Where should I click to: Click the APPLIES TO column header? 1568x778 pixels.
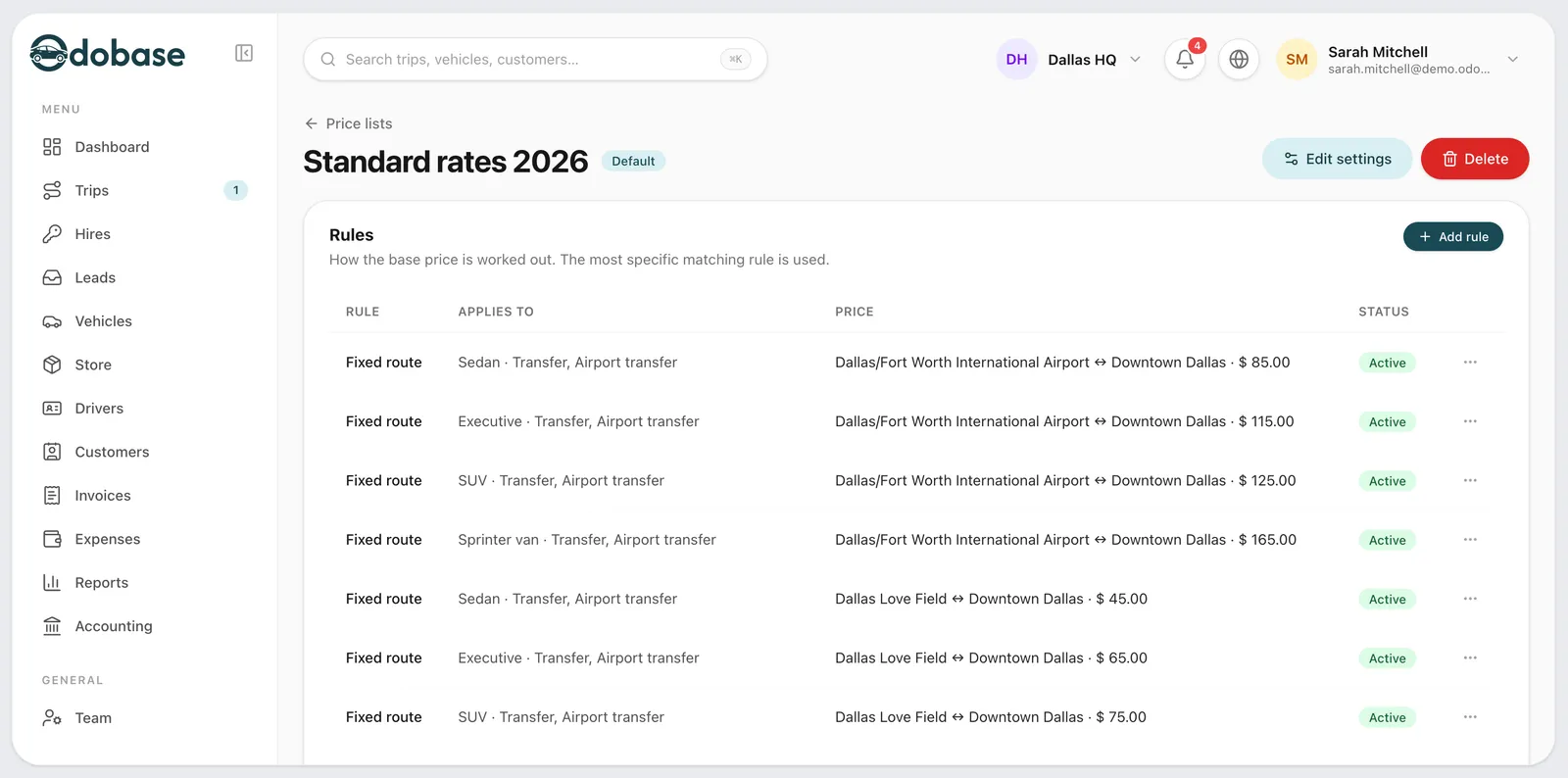click(x=496, y=312)
